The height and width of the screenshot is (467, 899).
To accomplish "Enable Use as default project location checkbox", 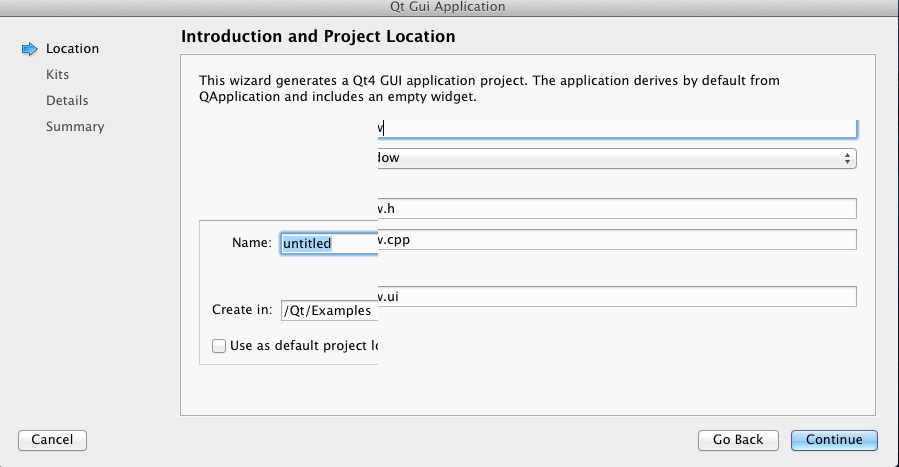I will (219, 346).
